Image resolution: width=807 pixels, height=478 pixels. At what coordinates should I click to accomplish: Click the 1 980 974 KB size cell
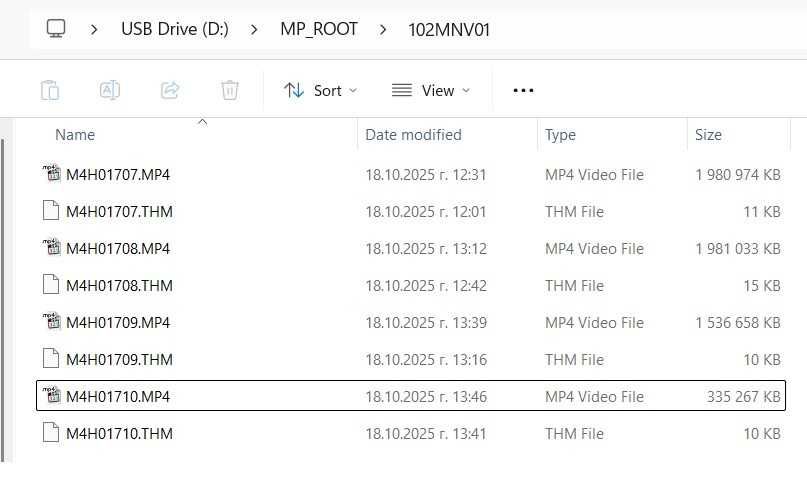click(x=738, y=175)
